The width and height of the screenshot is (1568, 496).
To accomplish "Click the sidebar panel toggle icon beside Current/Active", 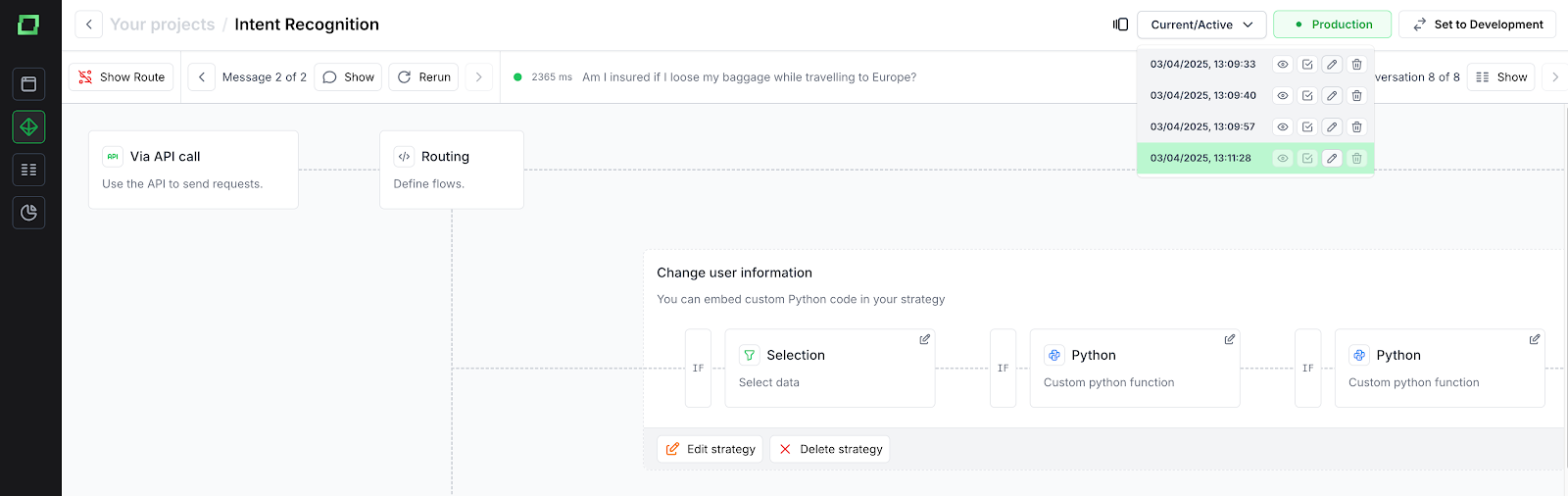I will pyautogui.click(x=1120, y=25).
